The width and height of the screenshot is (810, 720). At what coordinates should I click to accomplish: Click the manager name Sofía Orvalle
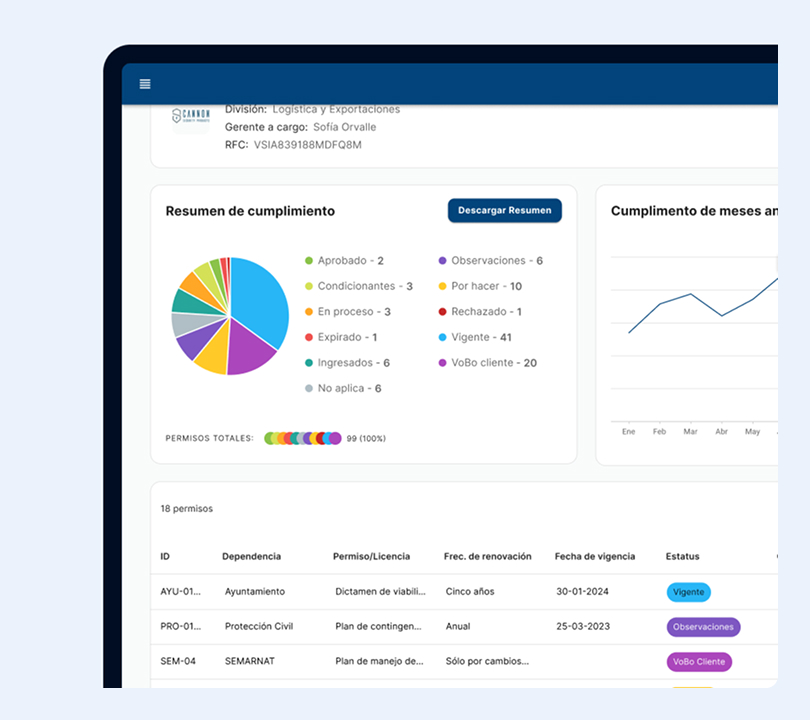click(x=345, y=127)
